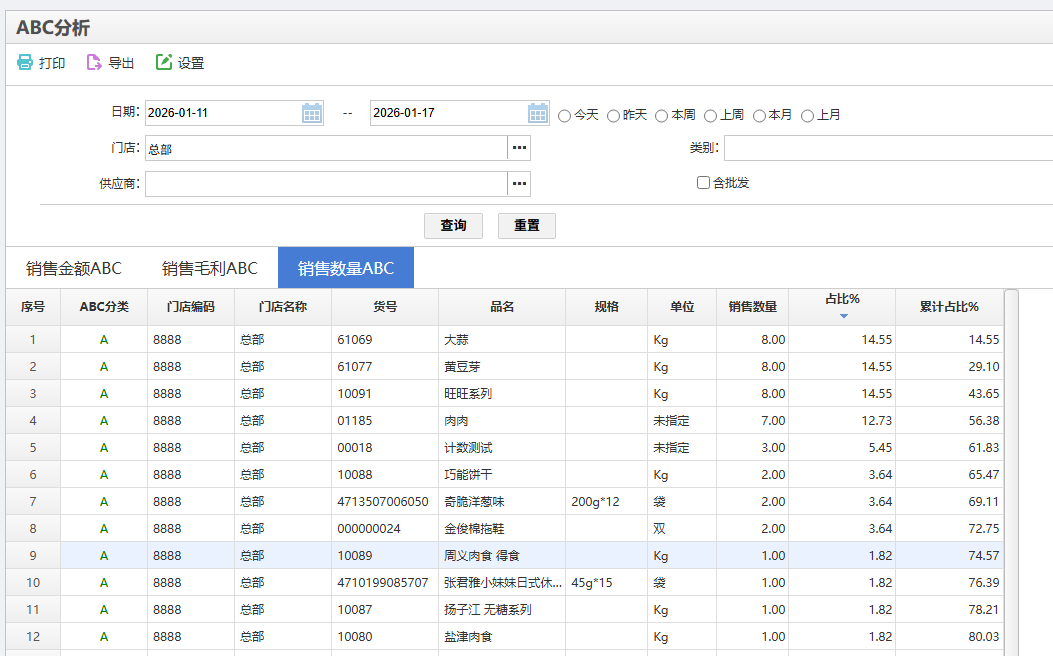This screenshot has height=656, width=1053.
Task: Open start date calendar picker
Action: (312, 113)
